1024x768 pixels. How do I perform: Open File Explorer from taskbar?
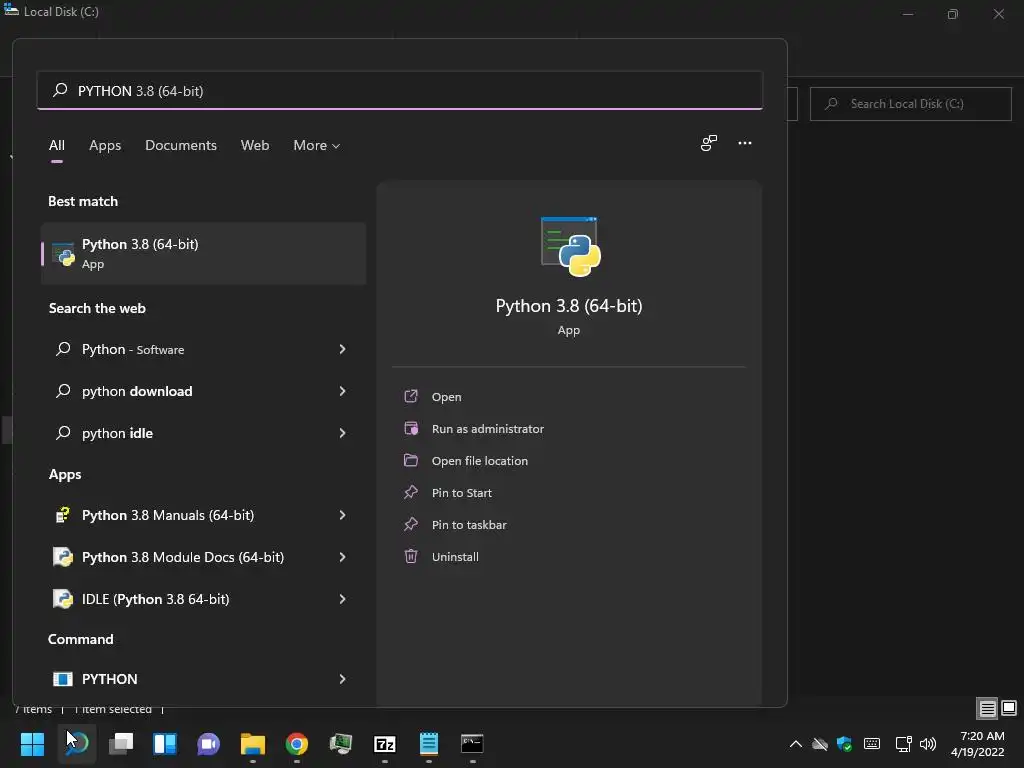point(253,744)
